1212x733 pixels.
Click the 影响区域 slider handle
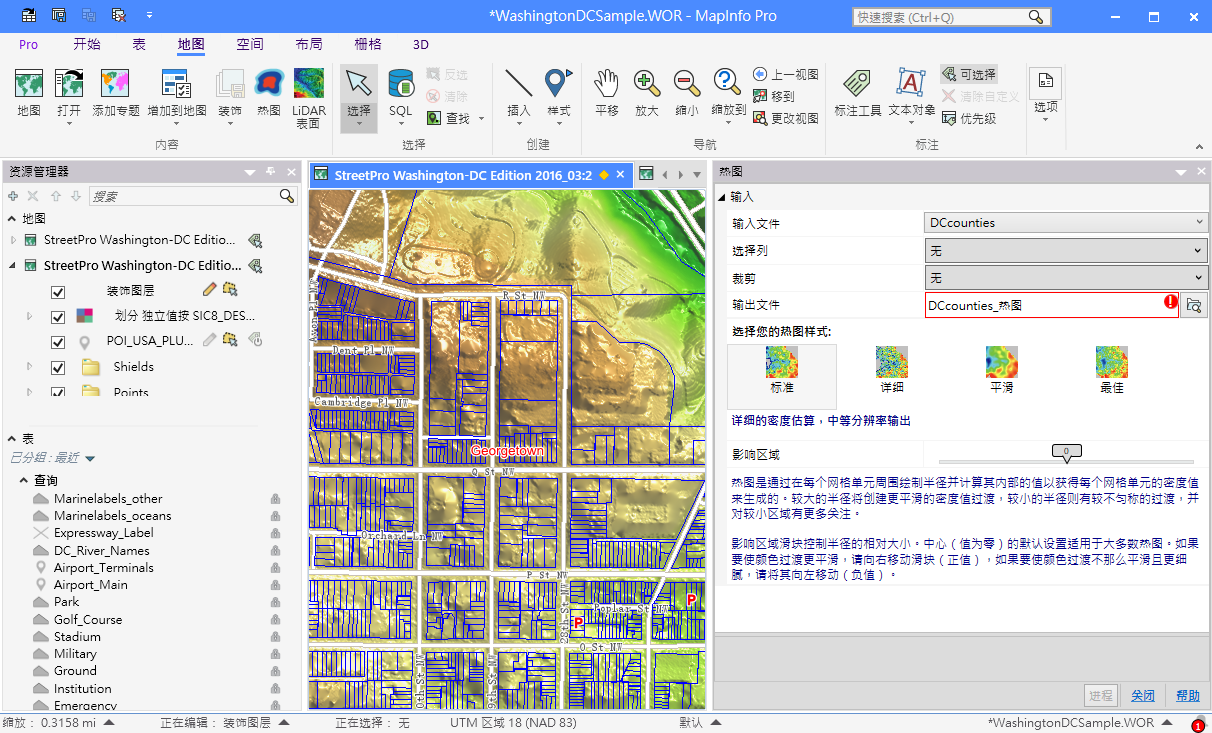click(1066, 454)
